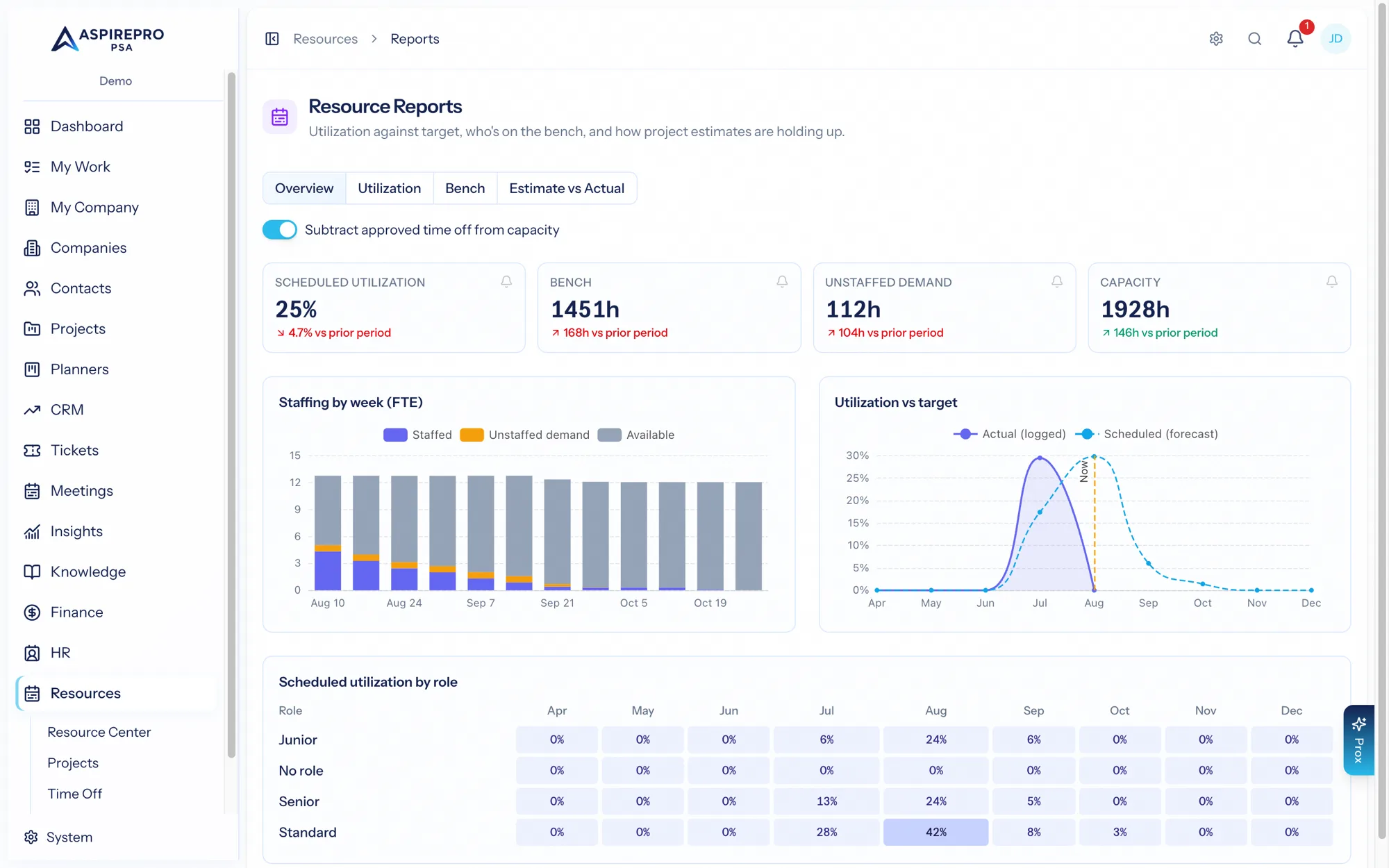Screen dimensions: 1389x868
Task: Click the page vertical scrollbar
Action: coord(1382,421)
